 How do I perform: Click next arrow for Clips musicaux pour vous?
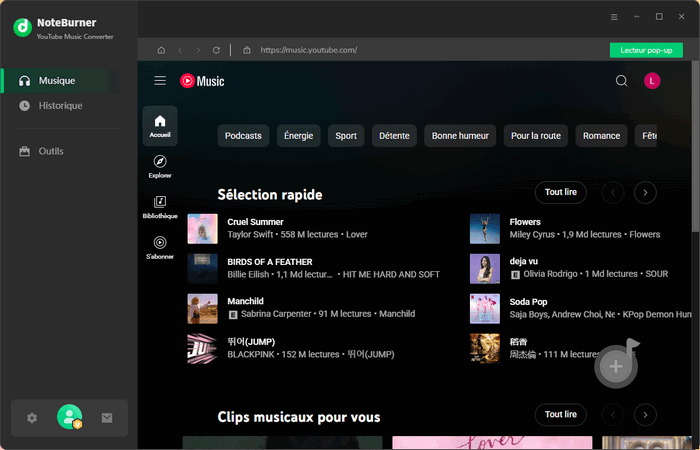pos(645,415)
